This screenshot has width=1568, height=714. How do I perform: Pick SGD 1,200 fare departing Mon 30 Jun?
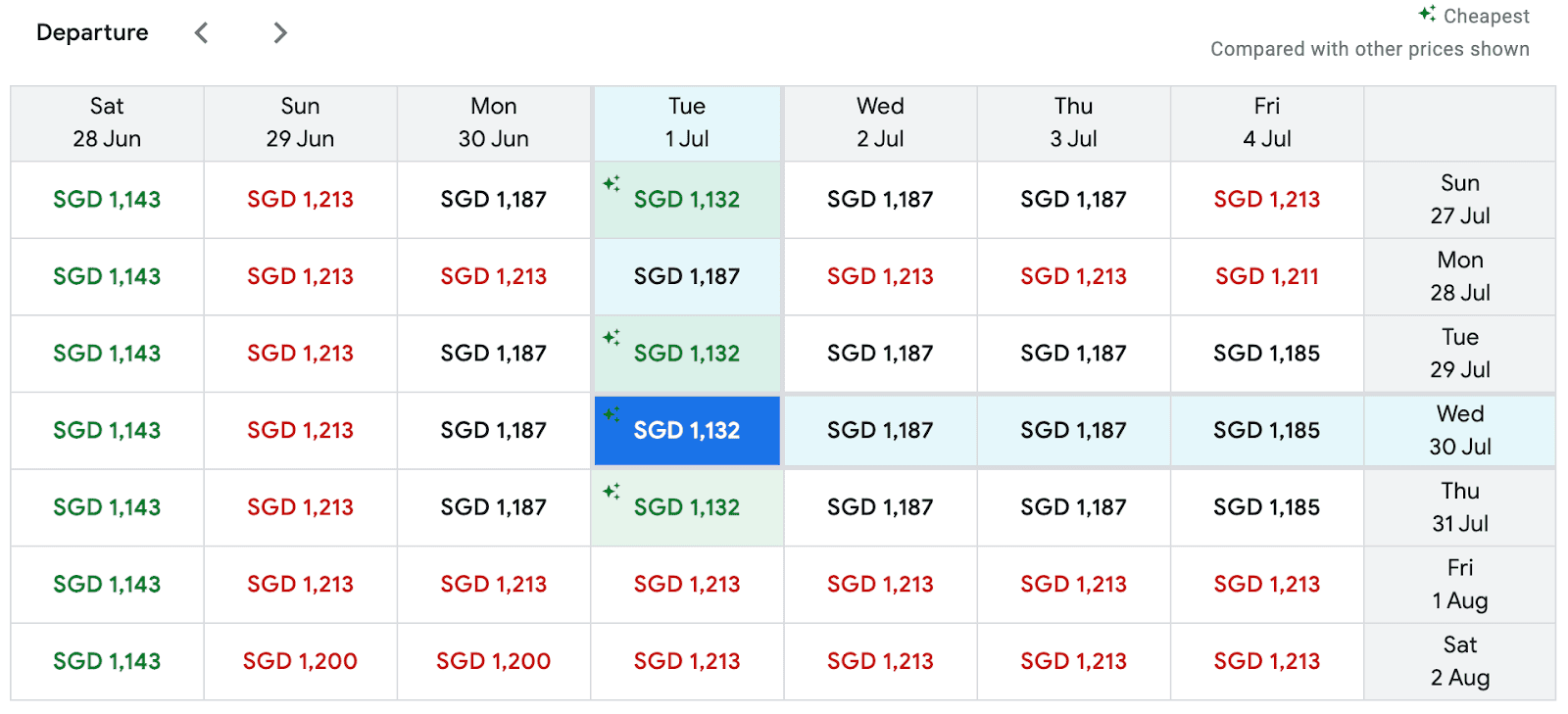tap(493, 661)
